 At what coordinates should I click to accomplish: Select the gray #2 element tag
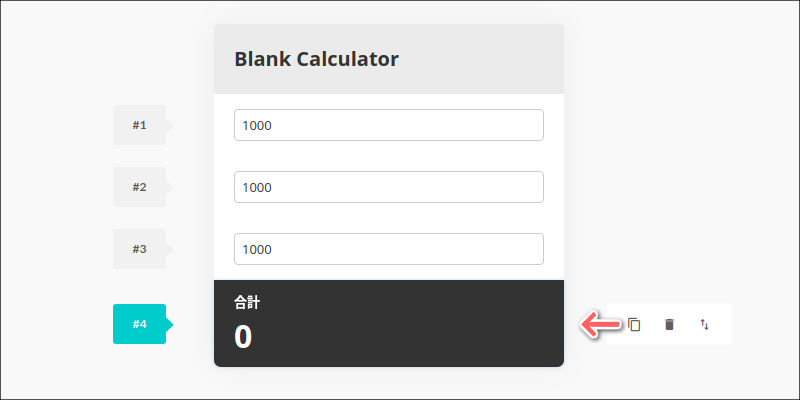pos(139,187)
